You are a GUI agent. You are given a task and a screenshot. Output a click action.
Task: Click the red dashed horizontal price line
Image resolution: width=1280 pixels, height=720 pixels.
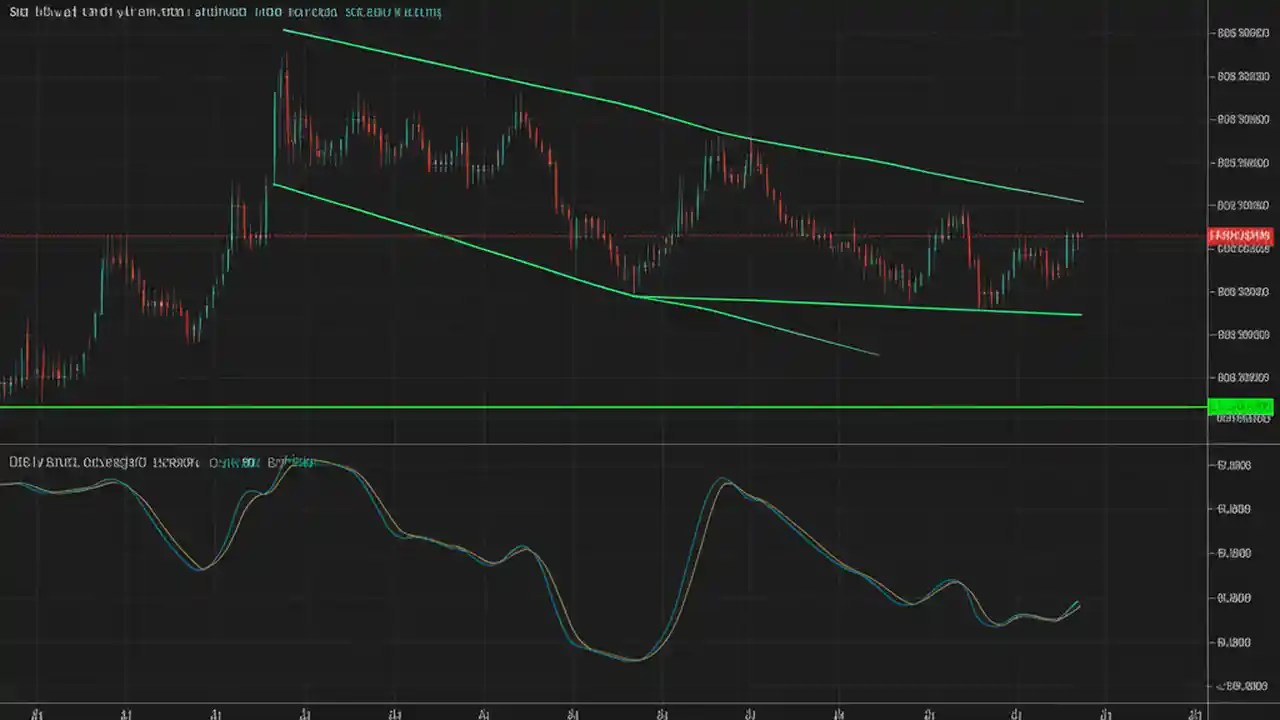pyautogui.click(x=600, y=236)
